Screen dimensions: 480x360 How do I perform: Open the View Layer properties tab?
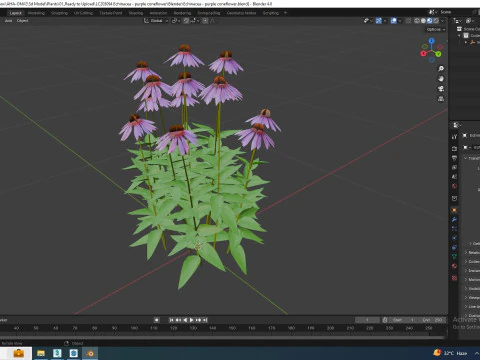coord(454,167)
